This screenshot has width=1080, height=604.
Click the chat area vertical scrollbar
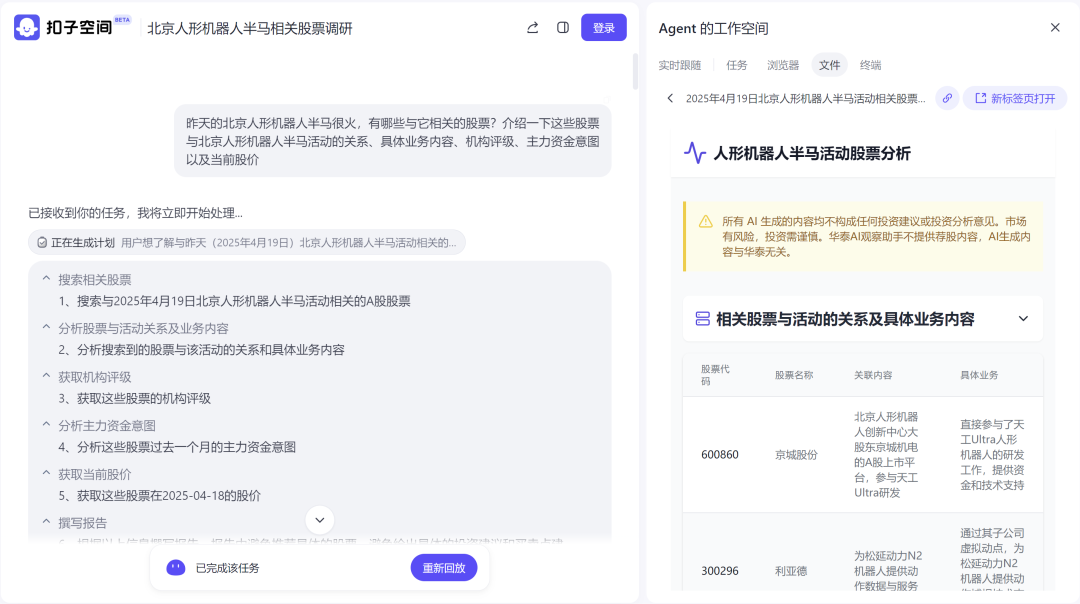pyautogui.click(x=635, y=72)
